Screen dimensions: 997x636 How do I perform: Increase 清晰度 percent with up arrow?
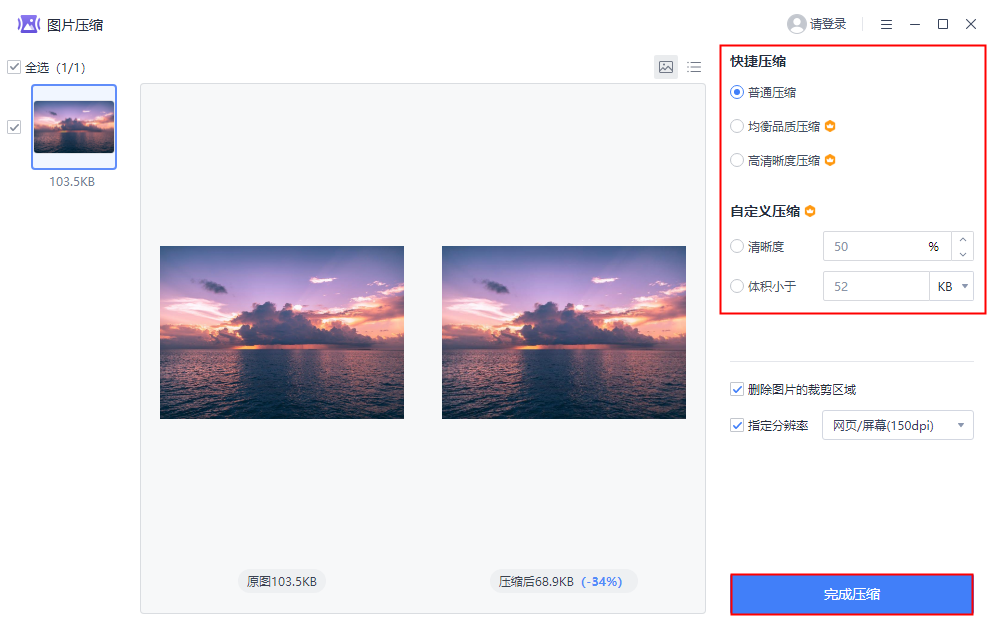(963, 239)
